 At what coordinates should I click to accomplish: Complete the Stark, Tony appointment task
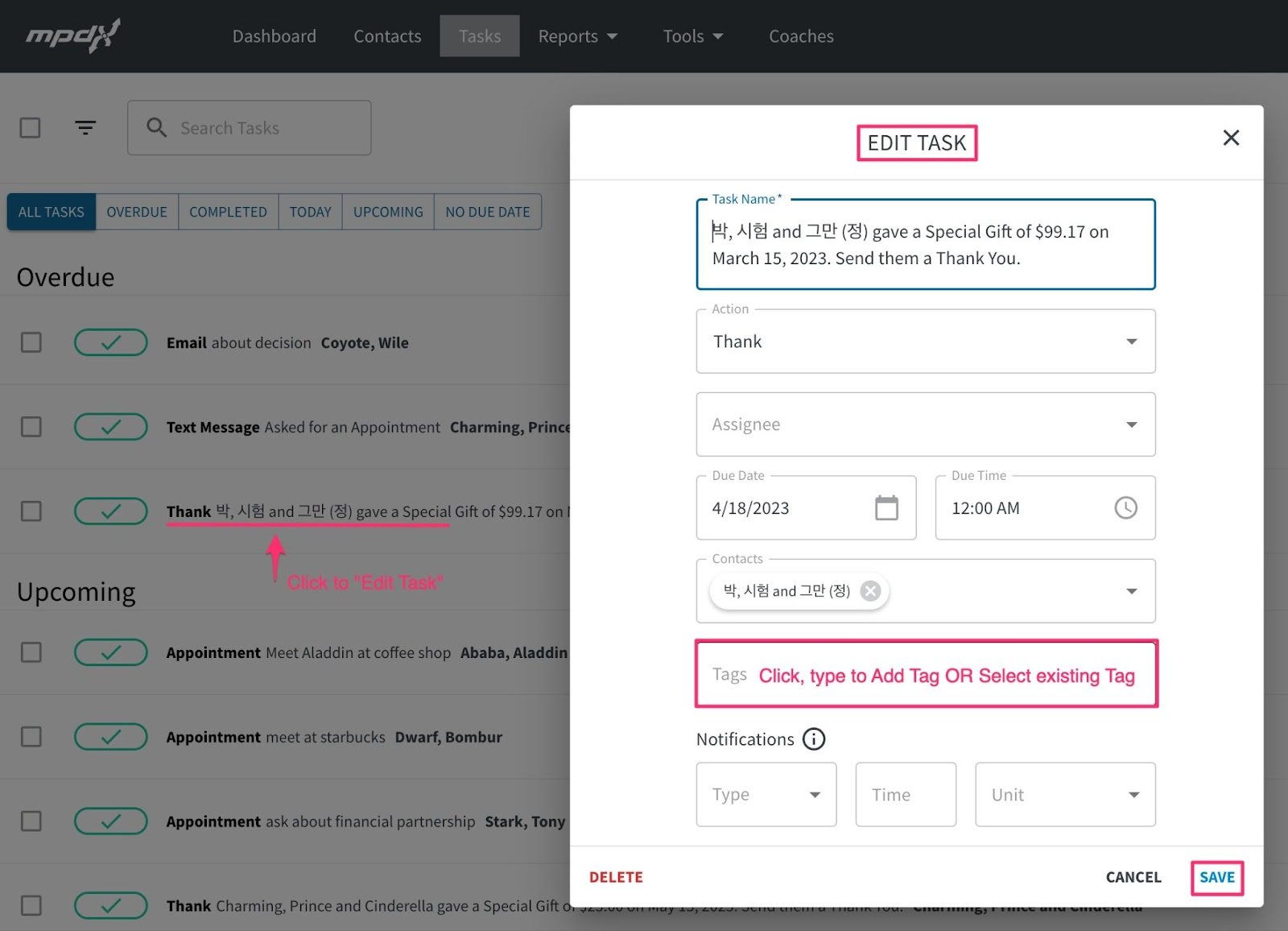(x=111, y=821)
